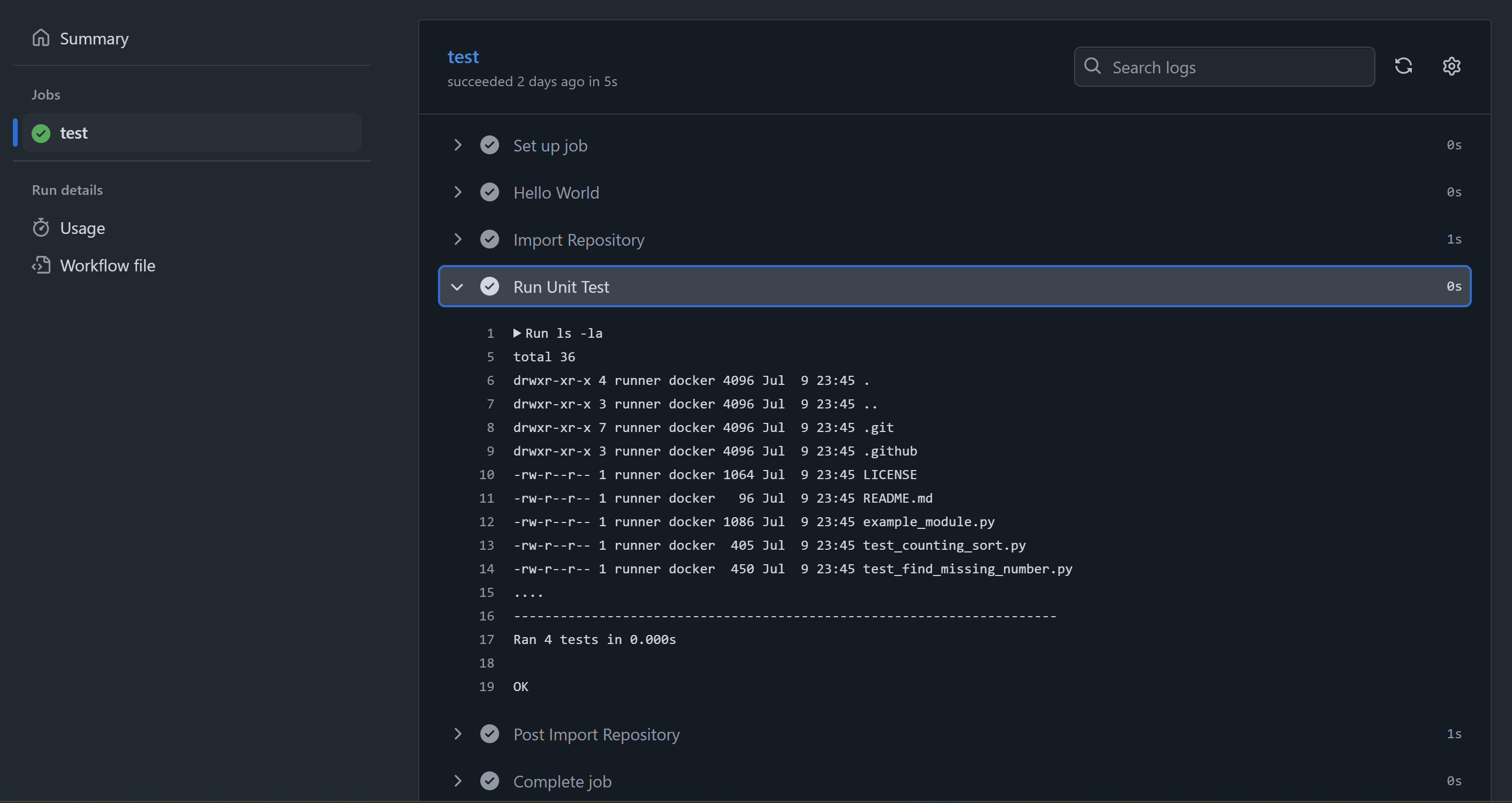Click the 1s duration of Post Import Repository

pos(1454,734)
